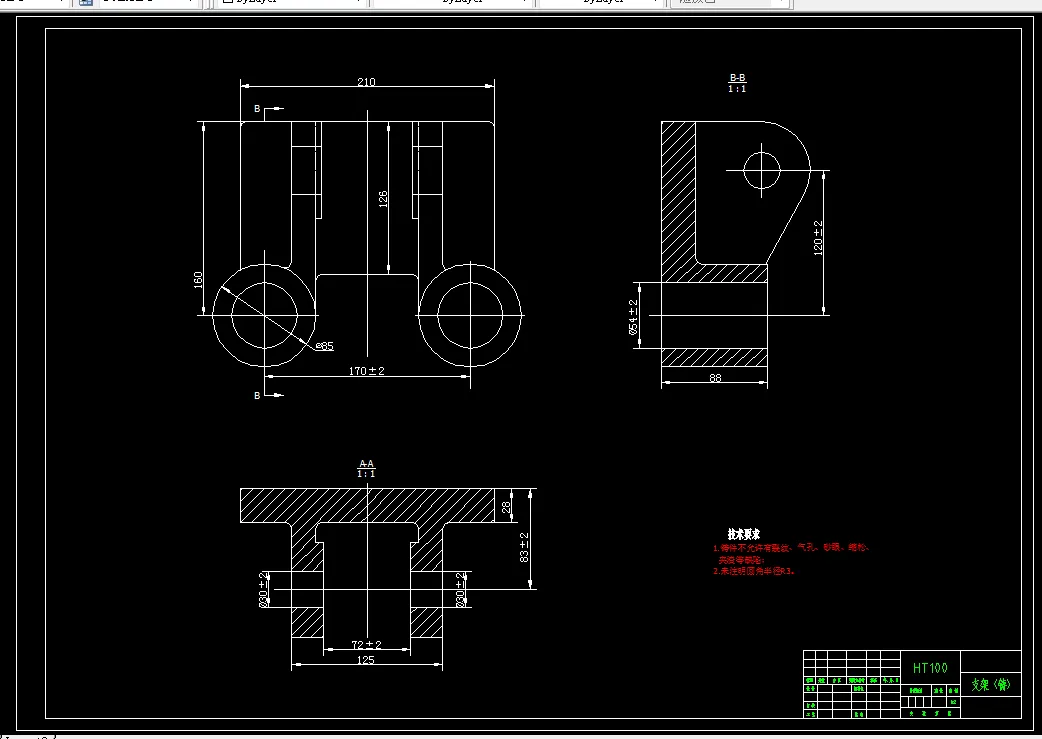Click the lower B section marker
This screenshot has height=739, width=1042.
[x=257, y=395]
